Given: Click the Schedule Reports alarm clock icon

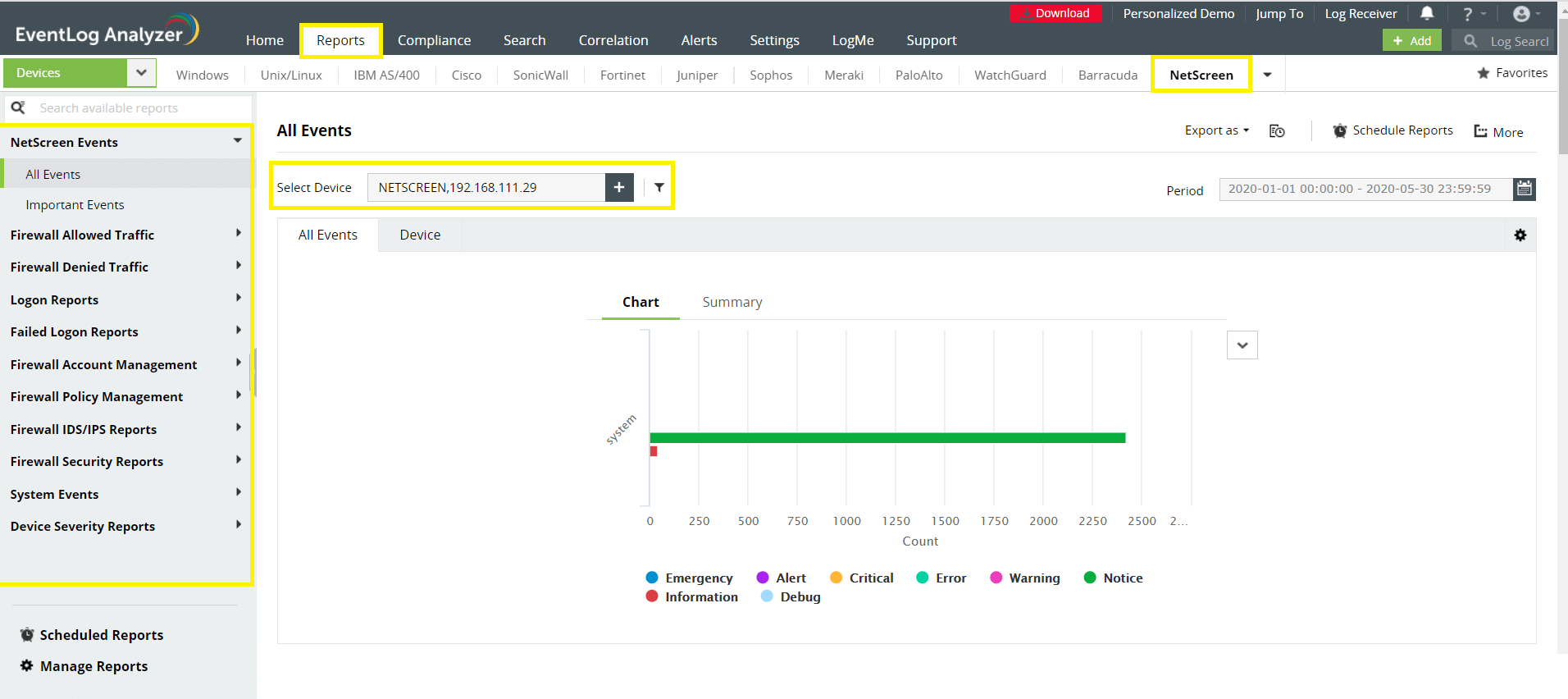Looking at the screenshot, I should point(1340,130).
